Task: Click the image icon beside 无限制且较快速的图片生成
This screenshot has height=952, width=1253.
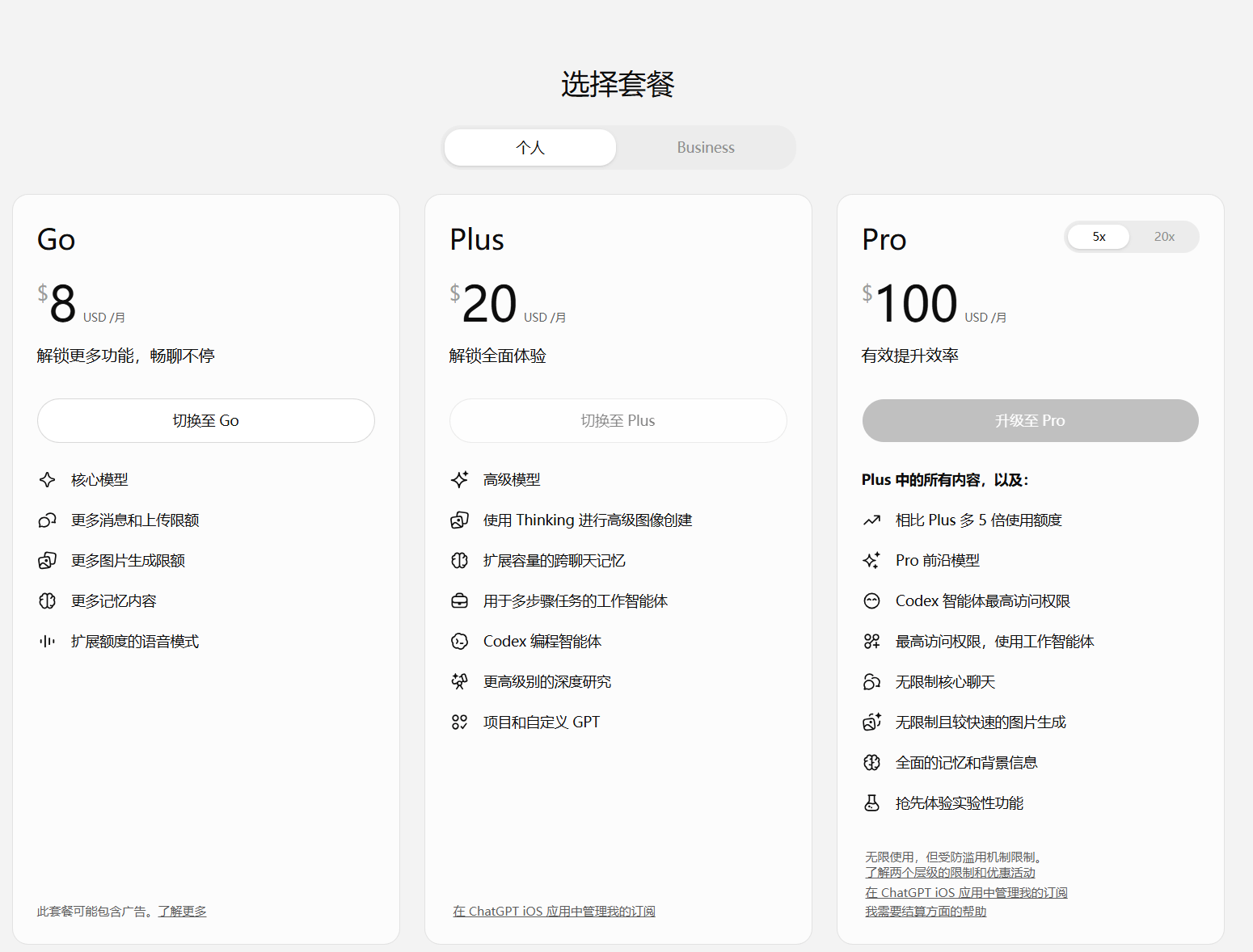Action: pos(872,722)
